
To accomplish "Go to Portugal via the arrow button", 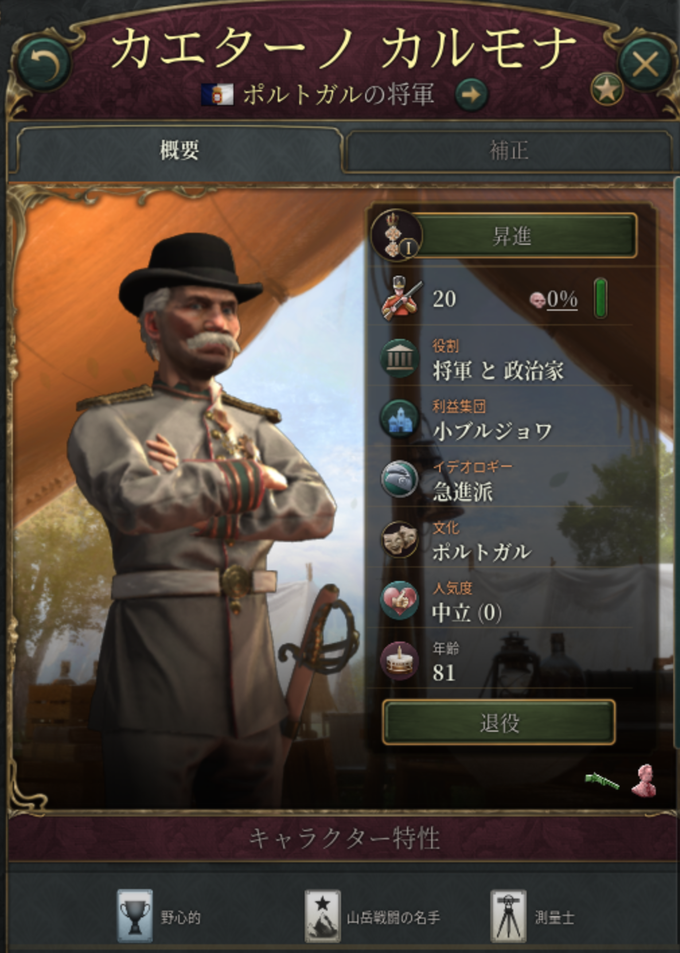I will pyautogui.click(x=472, y=95).
